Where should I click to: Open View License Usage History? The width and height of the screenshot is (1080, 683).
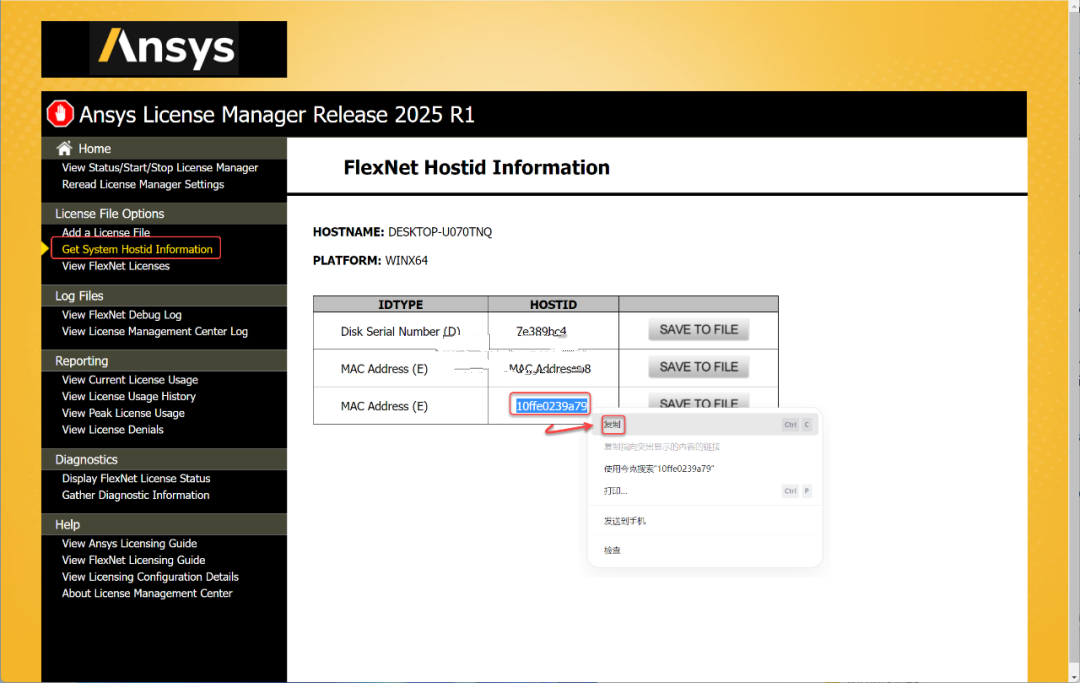pos(129,397)
